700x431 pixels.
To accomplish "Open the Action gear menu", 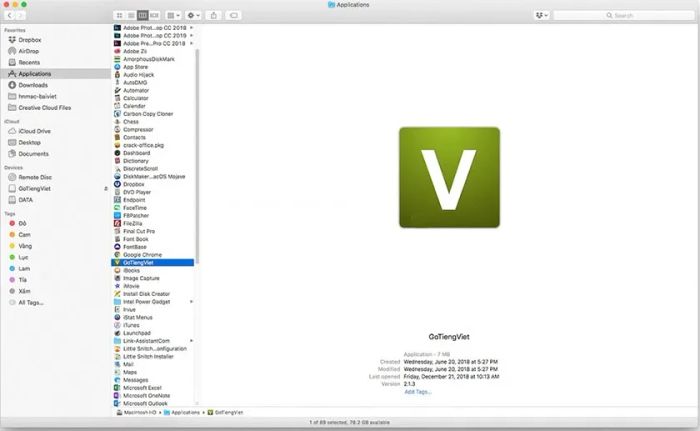I will pyautogui.click(x=193, y=15).
